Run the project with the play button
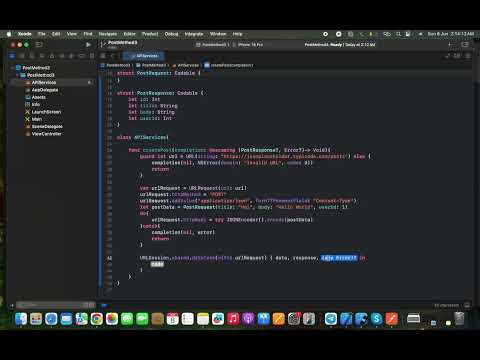The image size is (480, 360). (x=88, y=45)
